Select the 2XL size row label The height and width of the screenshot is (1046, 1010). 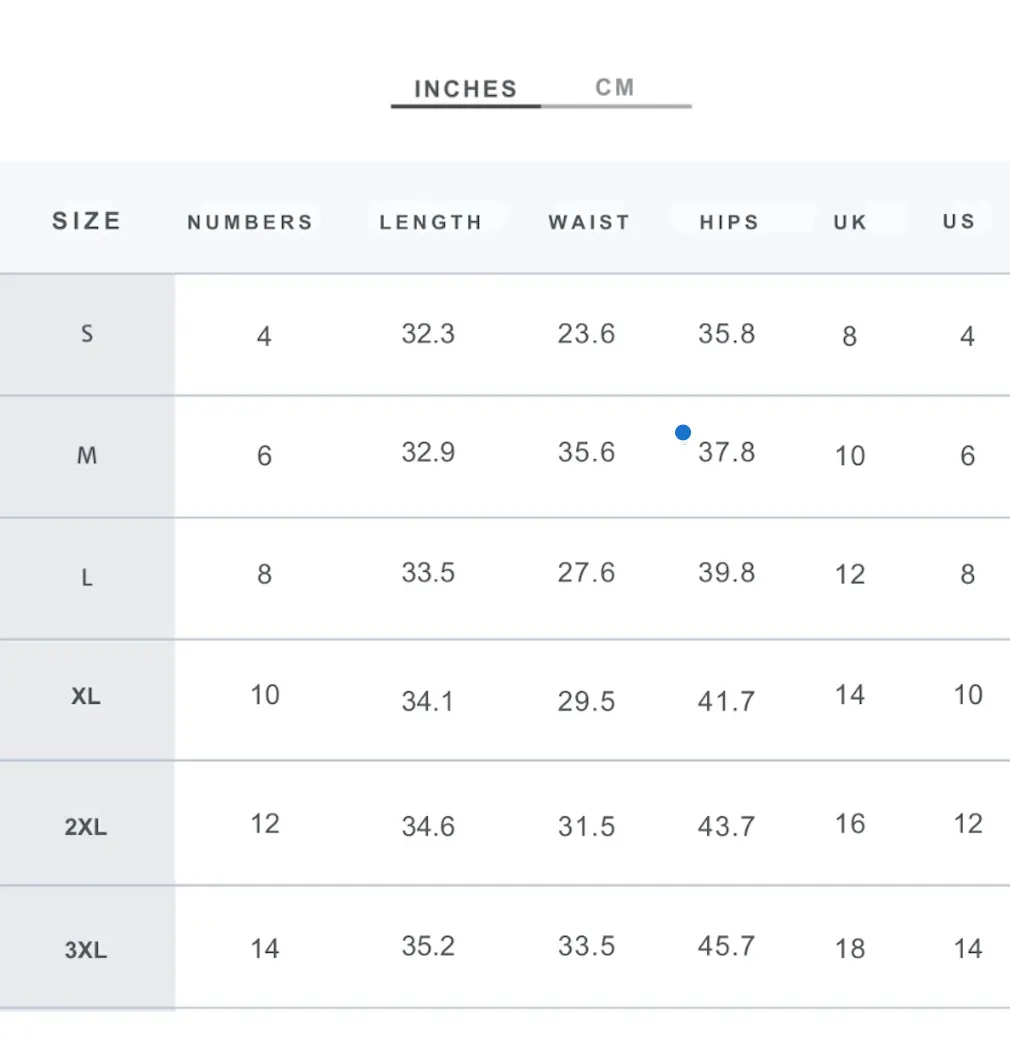coord(86,827)
